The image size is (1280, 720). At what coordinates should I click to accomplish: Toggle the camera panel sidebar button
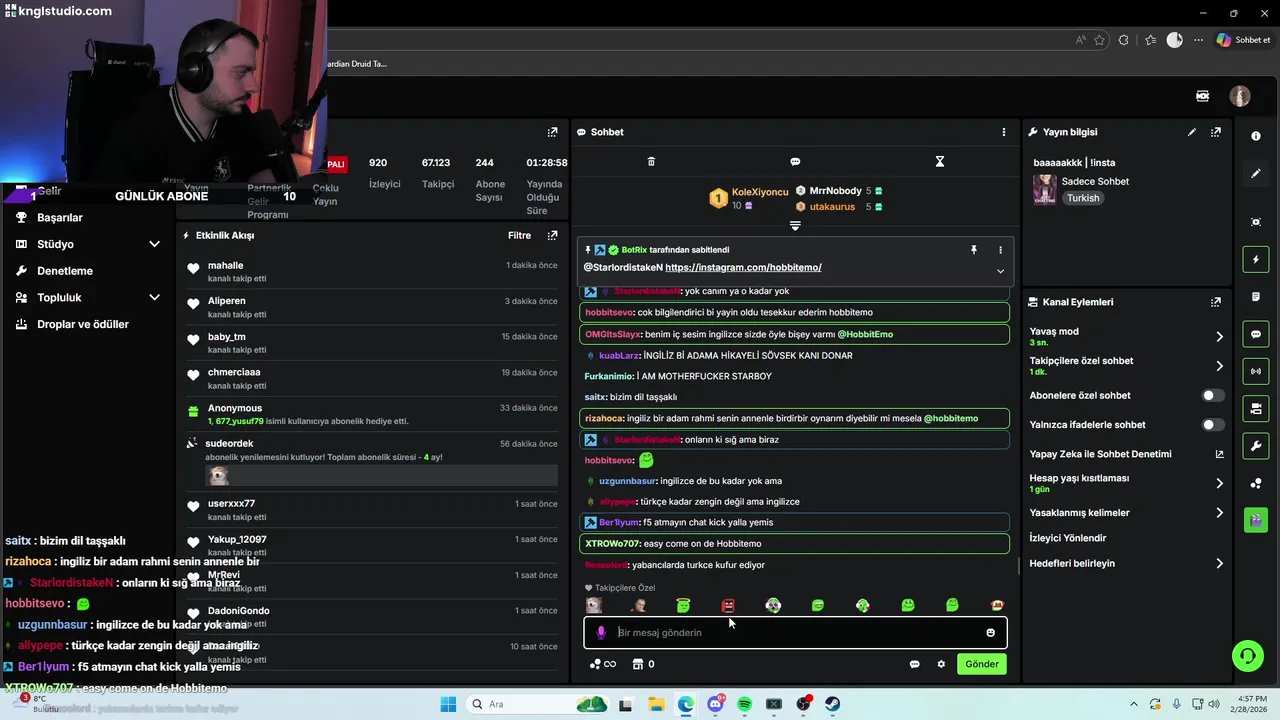1256,408
